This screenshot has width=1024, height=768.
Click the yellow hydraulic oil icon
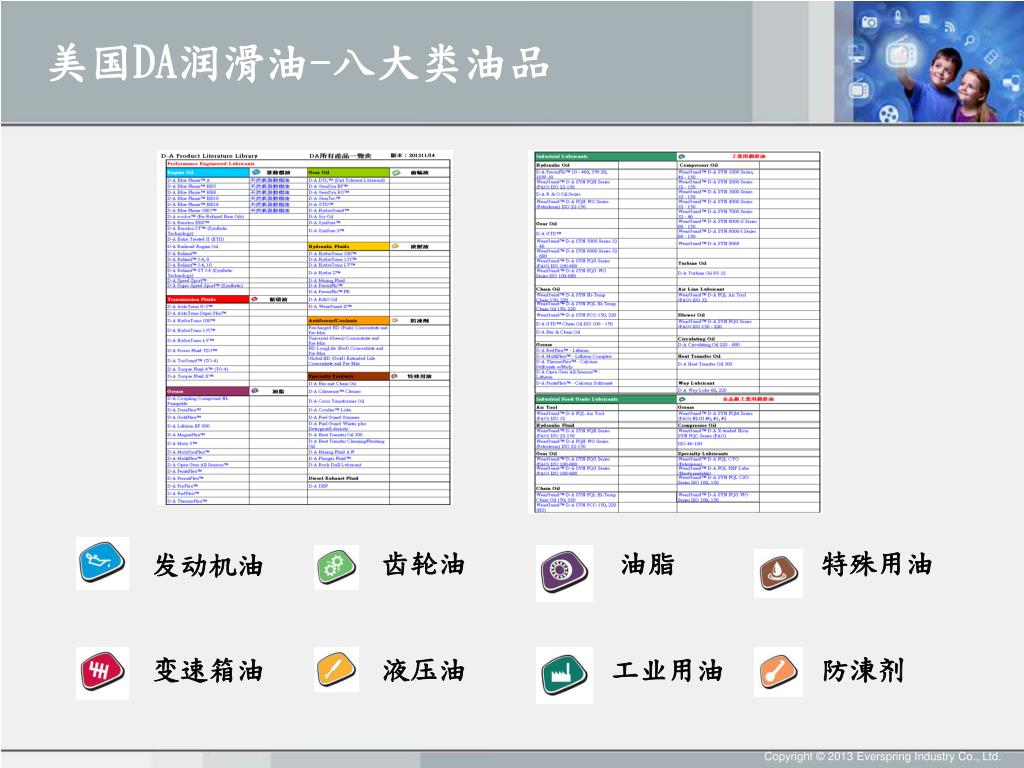(x=336, y=670)
